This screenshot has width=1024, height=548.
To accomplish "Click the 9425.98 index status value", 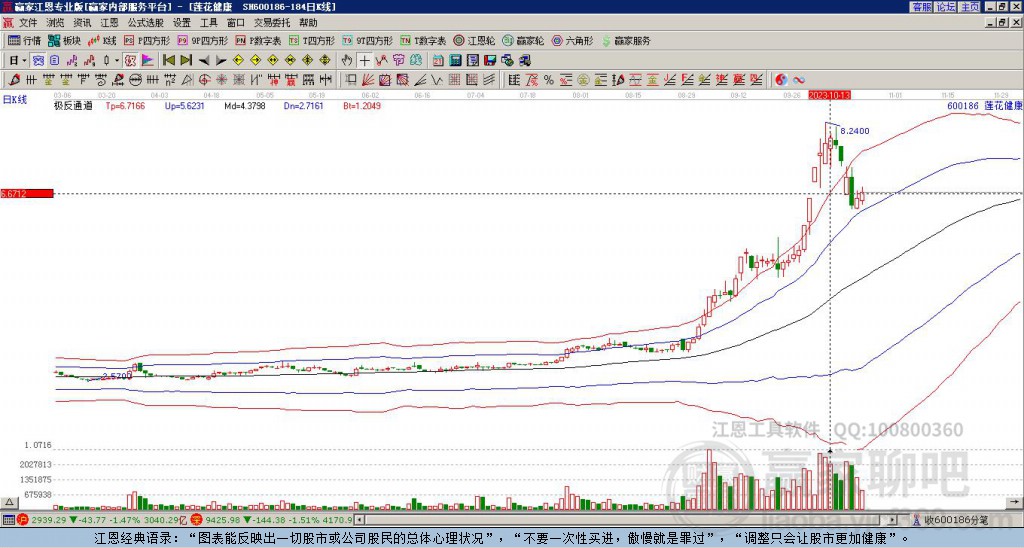I will (x=224, y=520).
